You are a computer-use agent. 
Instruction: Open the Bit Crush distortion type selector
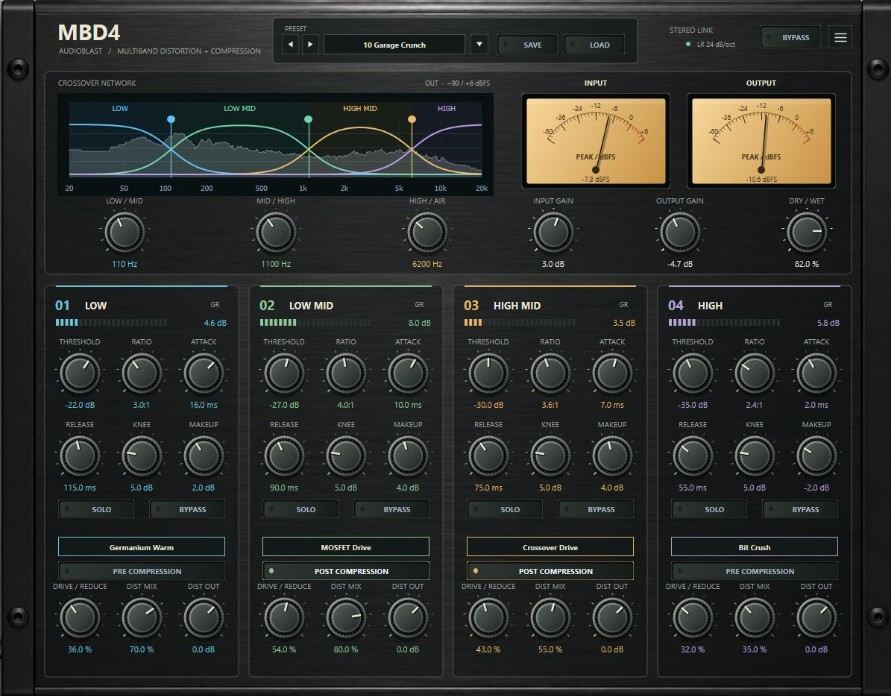pyautogui.click(x=754, y=547)
